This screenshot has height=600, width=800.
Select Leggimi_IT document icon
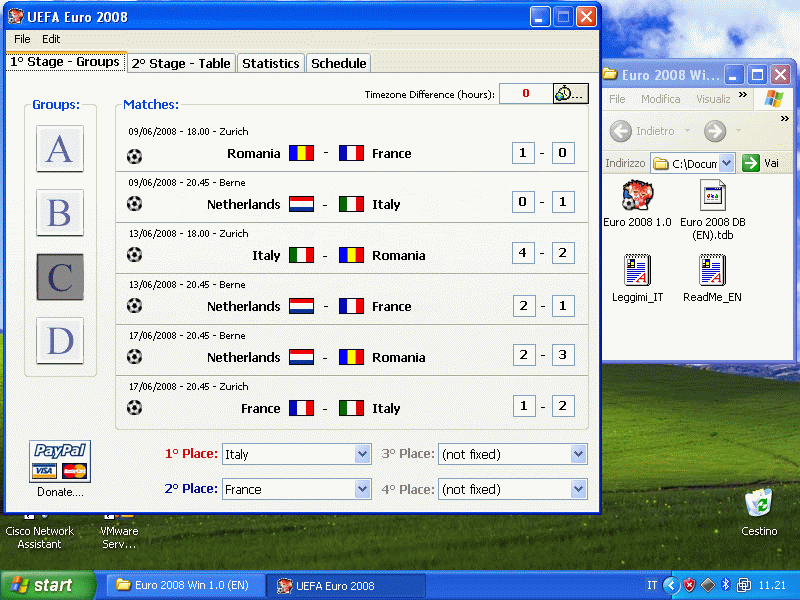[x=637, y=270]
